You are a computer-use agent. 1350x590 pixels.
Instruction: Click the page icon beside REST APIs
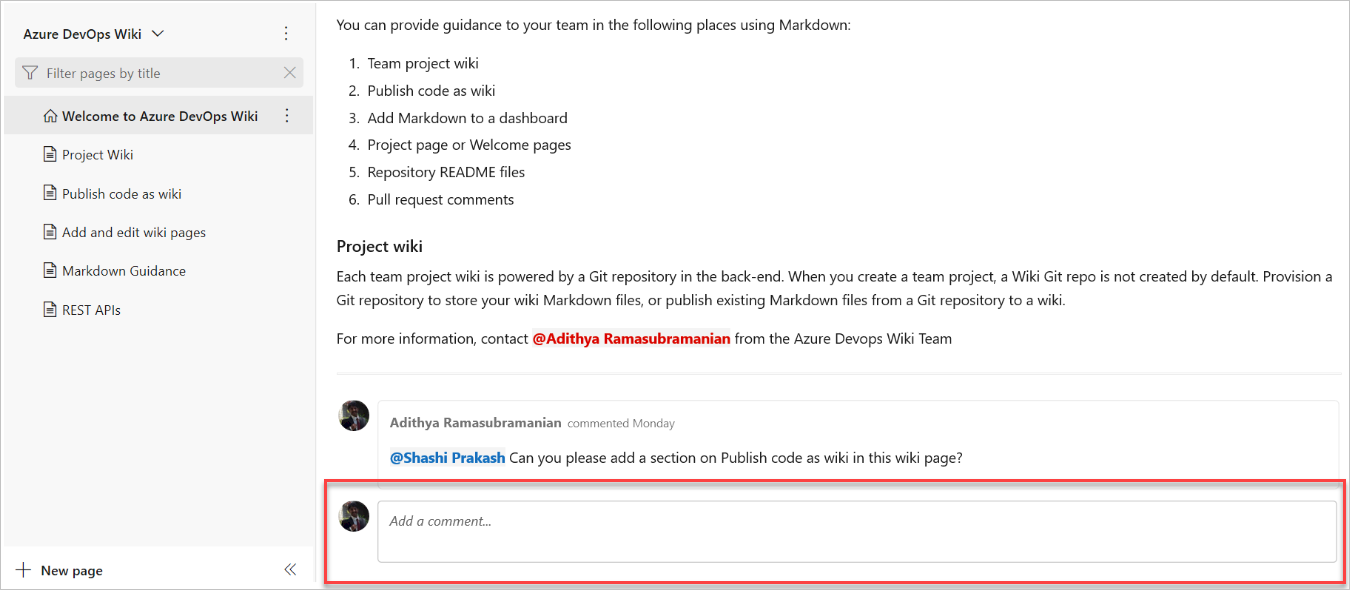(x=48, y=309)
